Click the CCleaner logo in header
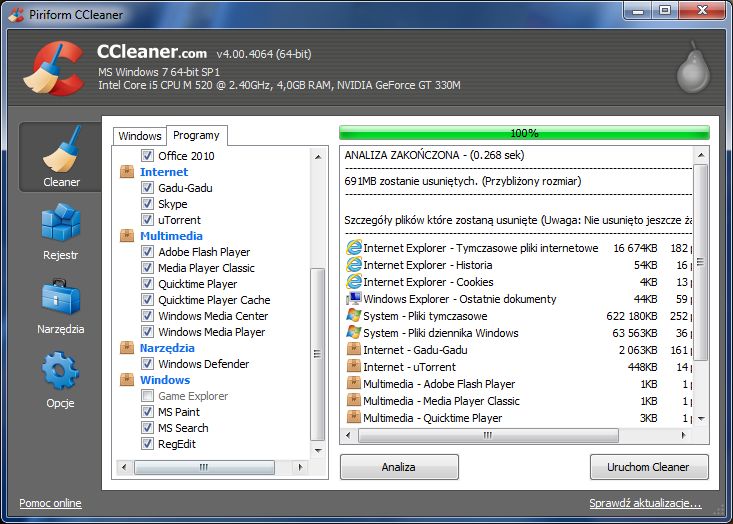This screenshot has height=524, width=733. click(x=54, y=68)
